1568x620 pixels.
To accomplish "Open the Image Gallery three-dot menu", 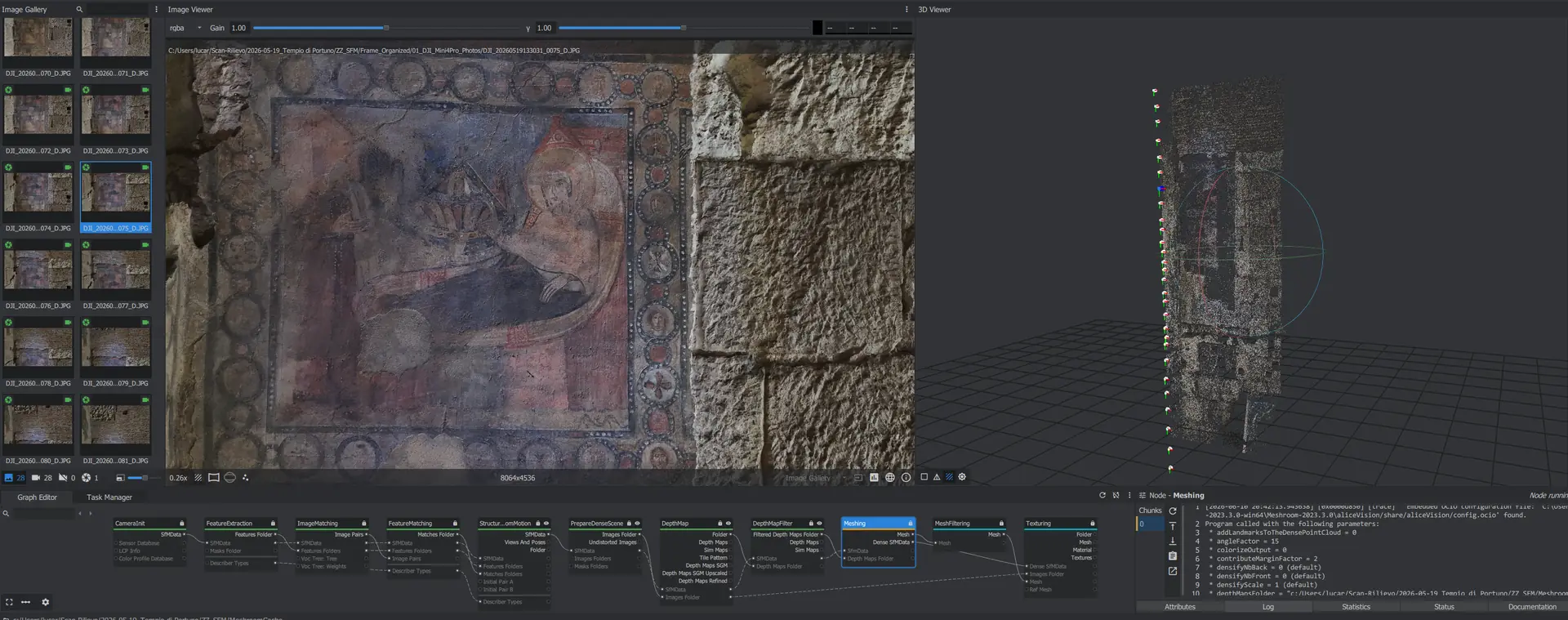I will click(156, 10).
